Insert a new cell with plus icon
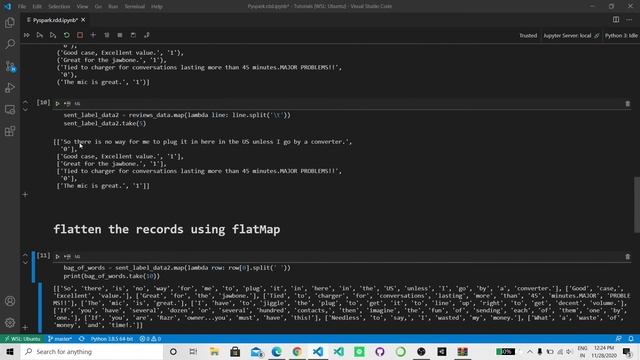The width and height of the screenshot is (640, 360). click(93, 36)
